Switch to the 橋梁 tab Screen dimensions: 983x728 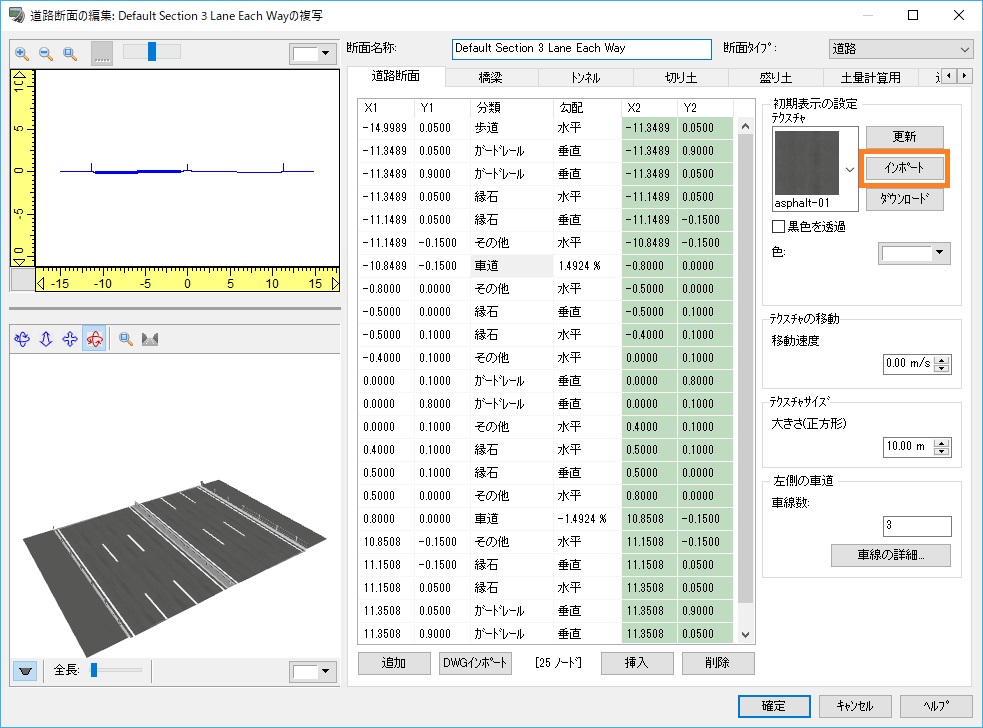click(x=492, y=77)
